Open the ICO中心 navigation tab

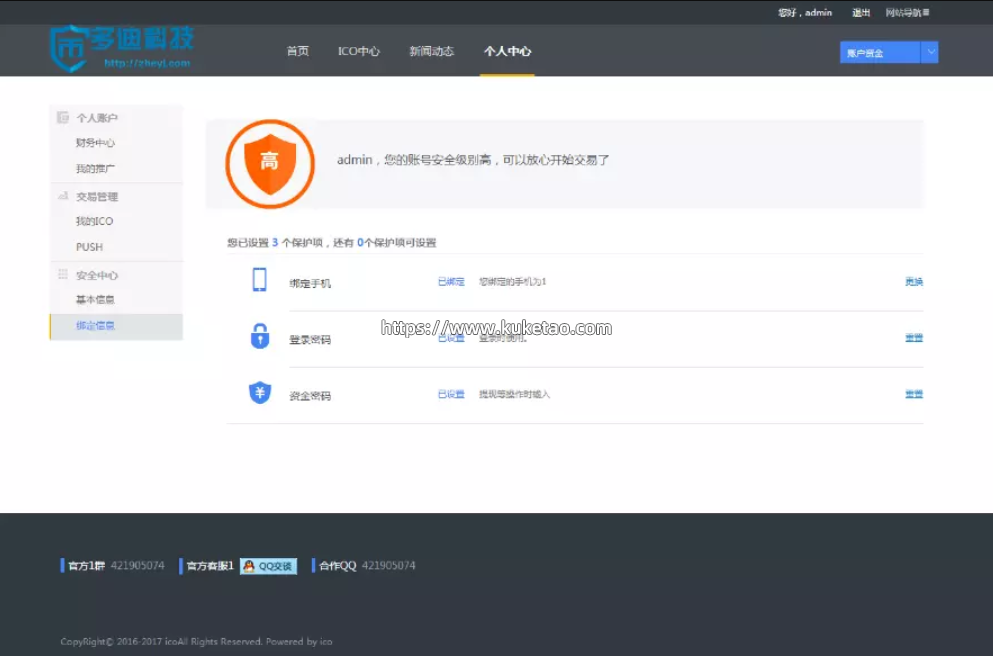[x=358, y=51]
